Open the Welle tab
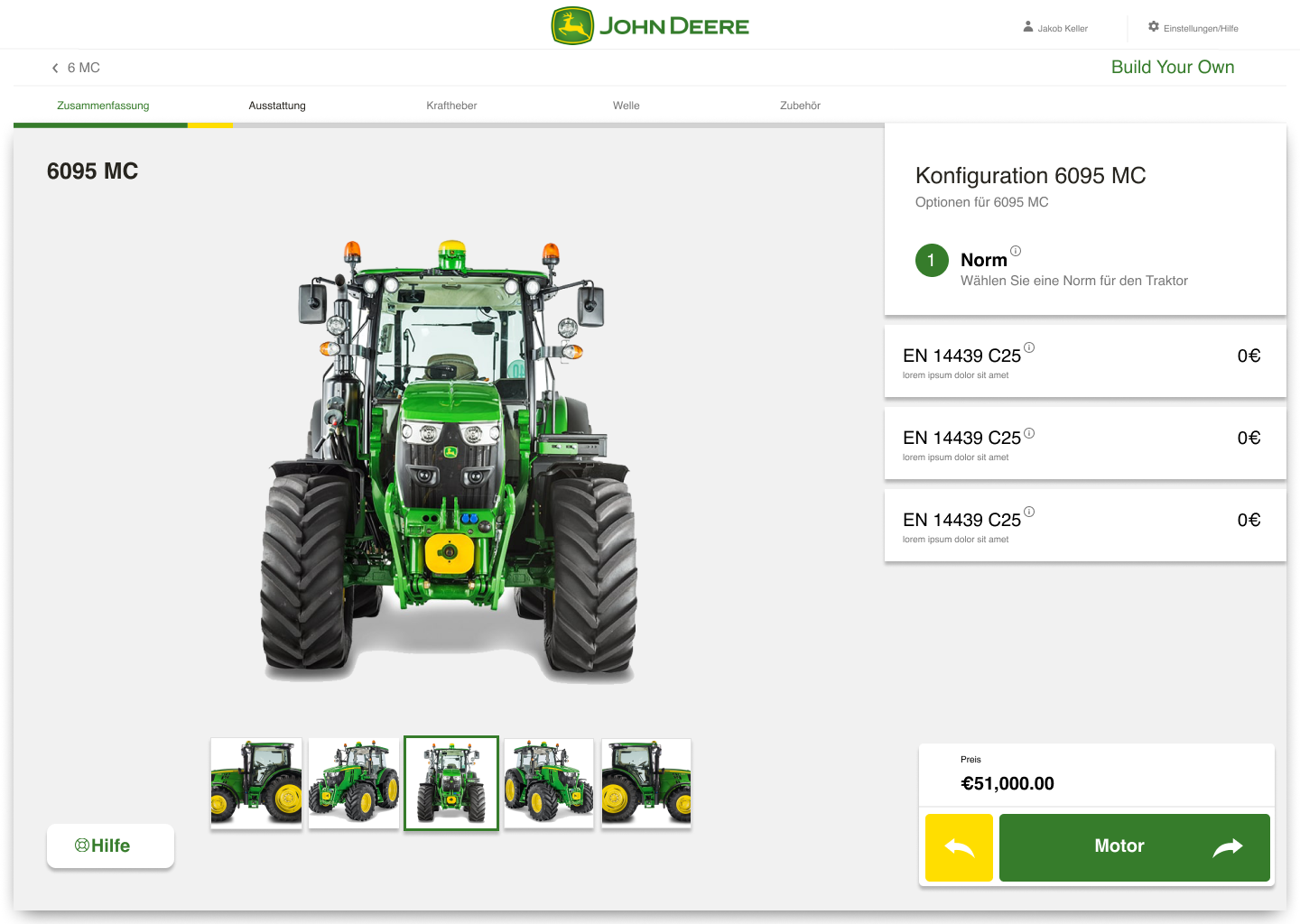Image resolution: width=1300 pixels, height=924 pixels. (x=626, y=106)
